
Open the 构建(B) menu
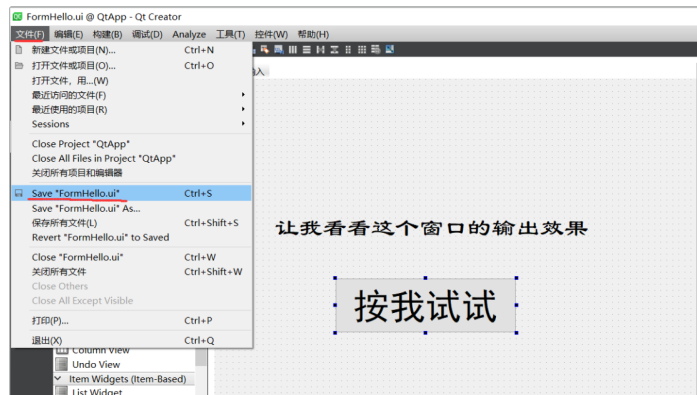[108, 34]
